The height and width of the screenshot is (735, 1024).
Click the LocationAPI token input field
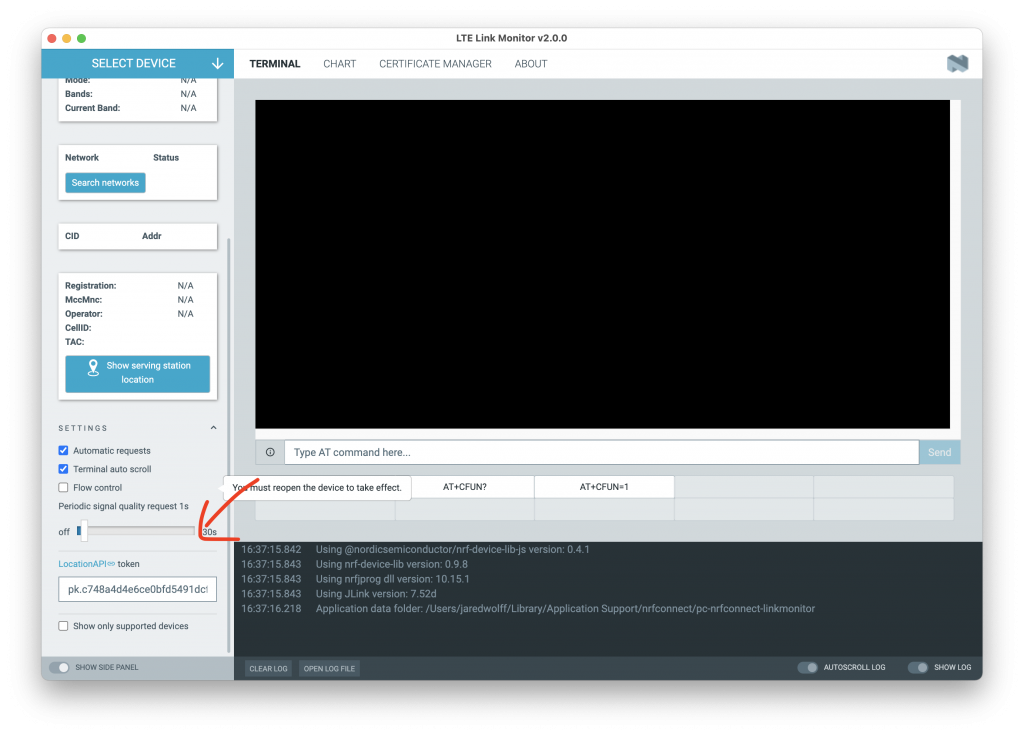[137, 589]
